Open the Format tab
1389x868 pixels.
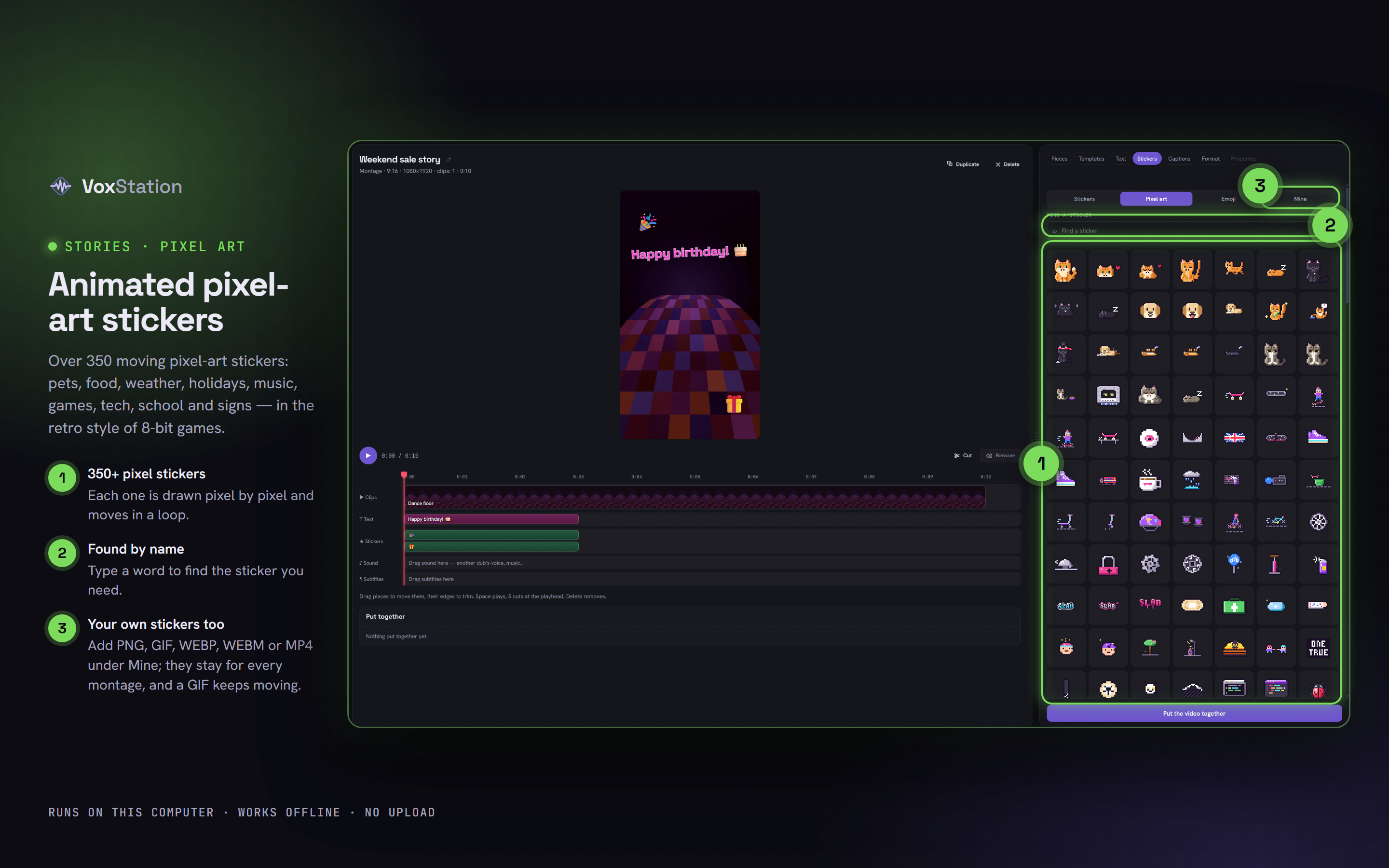[1211, 159]
